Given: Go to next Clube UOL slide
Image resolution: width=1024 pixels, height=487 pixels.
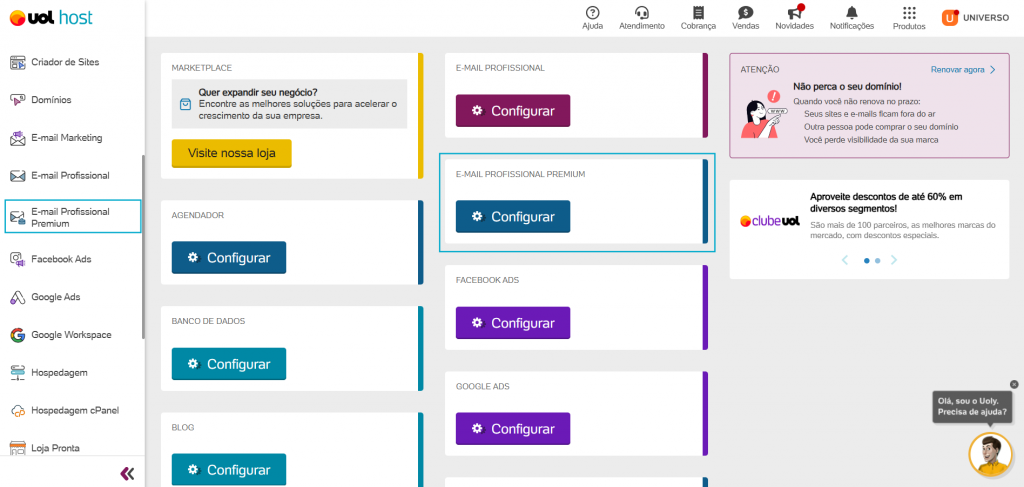Looking at the screenshot, I should pyautogui.click(x=894, y=260).
